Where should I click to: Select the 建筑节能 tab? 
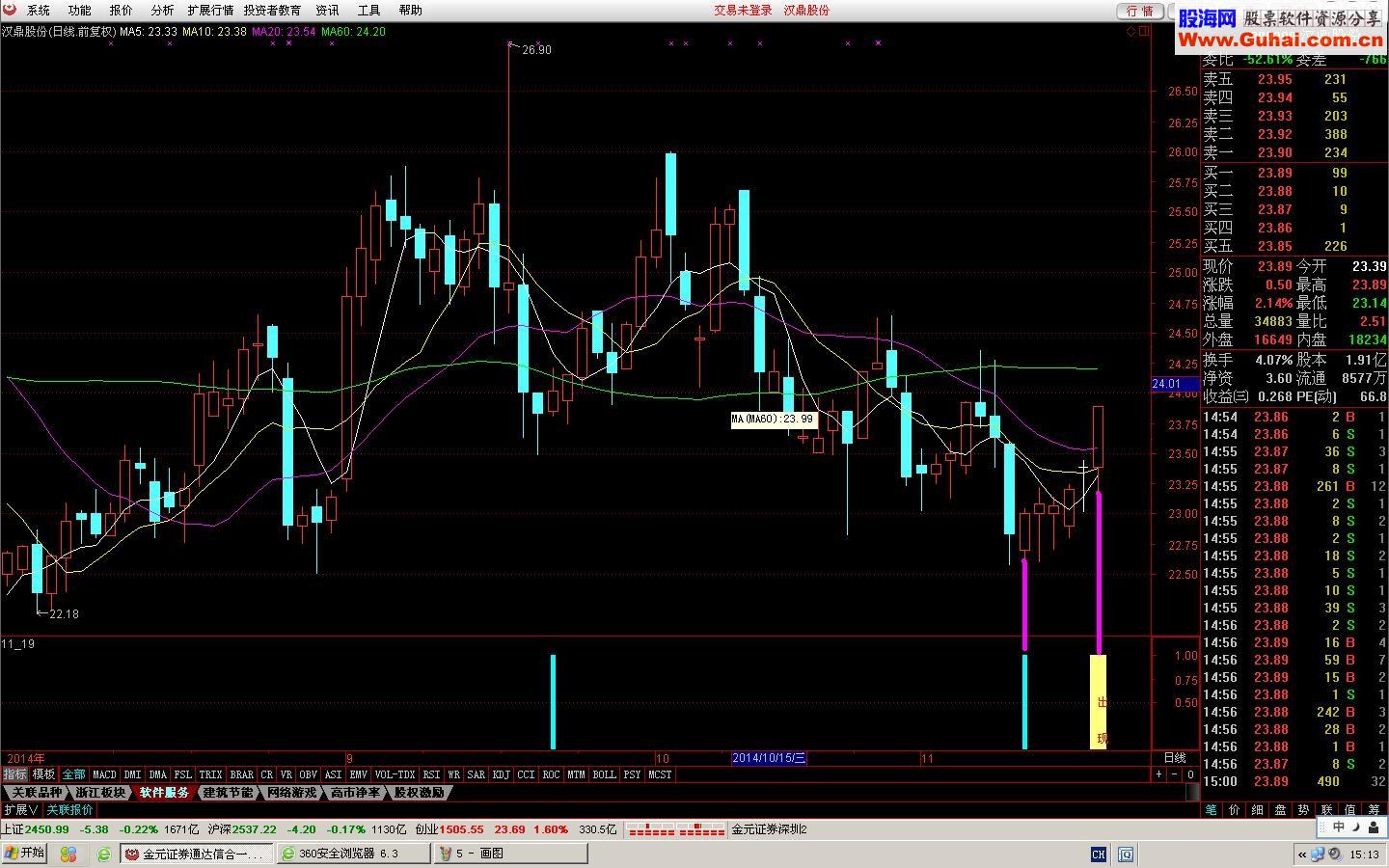228,792
